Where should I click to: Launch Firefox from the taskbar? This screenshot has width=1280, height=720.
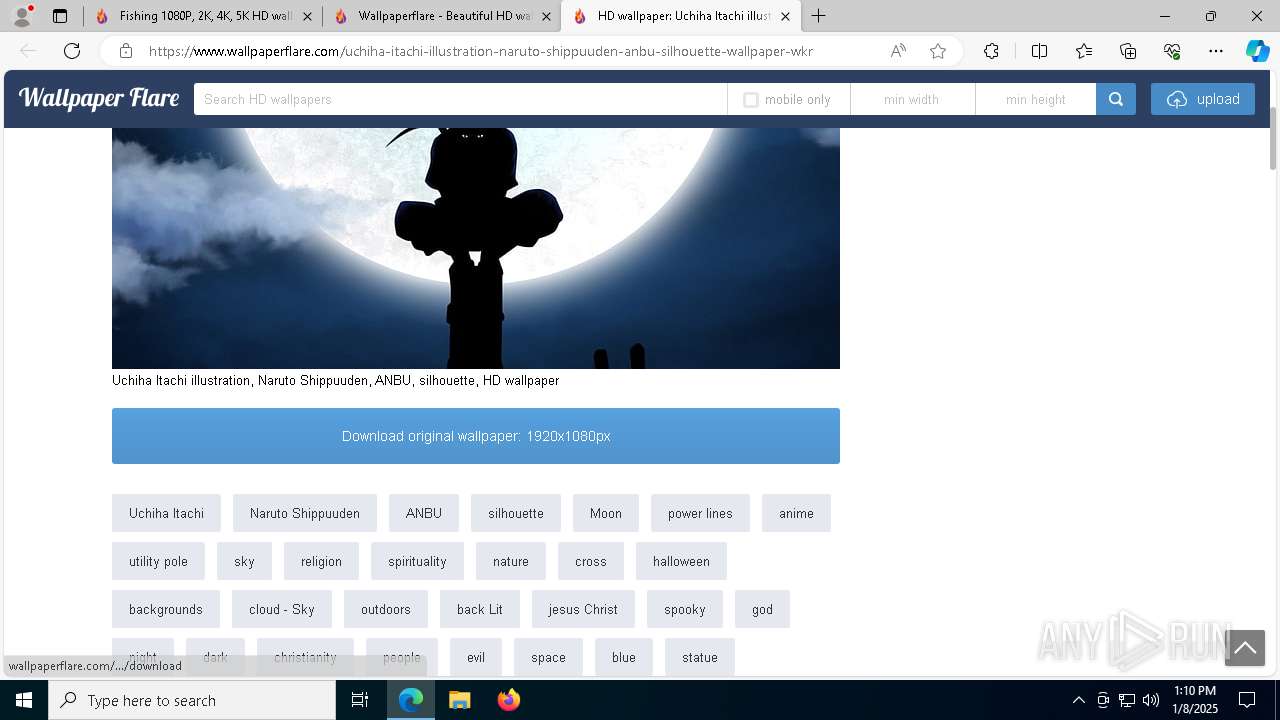(509, 700)
